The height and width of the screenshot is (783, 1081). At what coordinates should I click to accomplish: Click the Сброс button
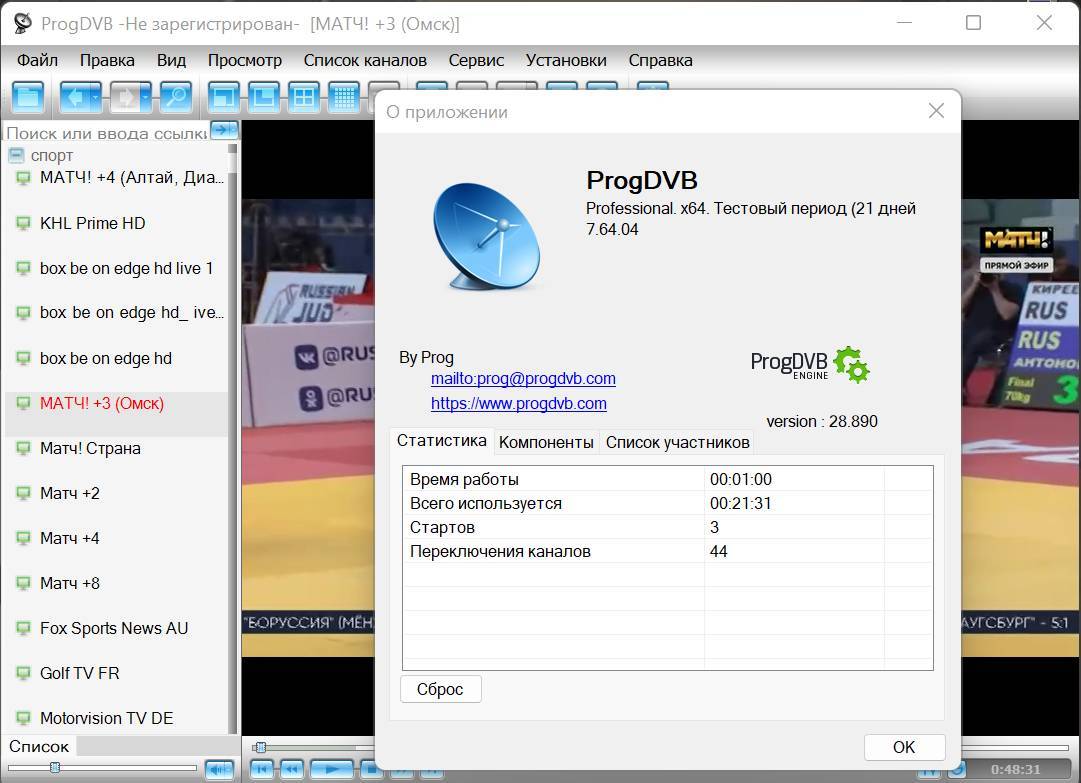click(441, 689)
